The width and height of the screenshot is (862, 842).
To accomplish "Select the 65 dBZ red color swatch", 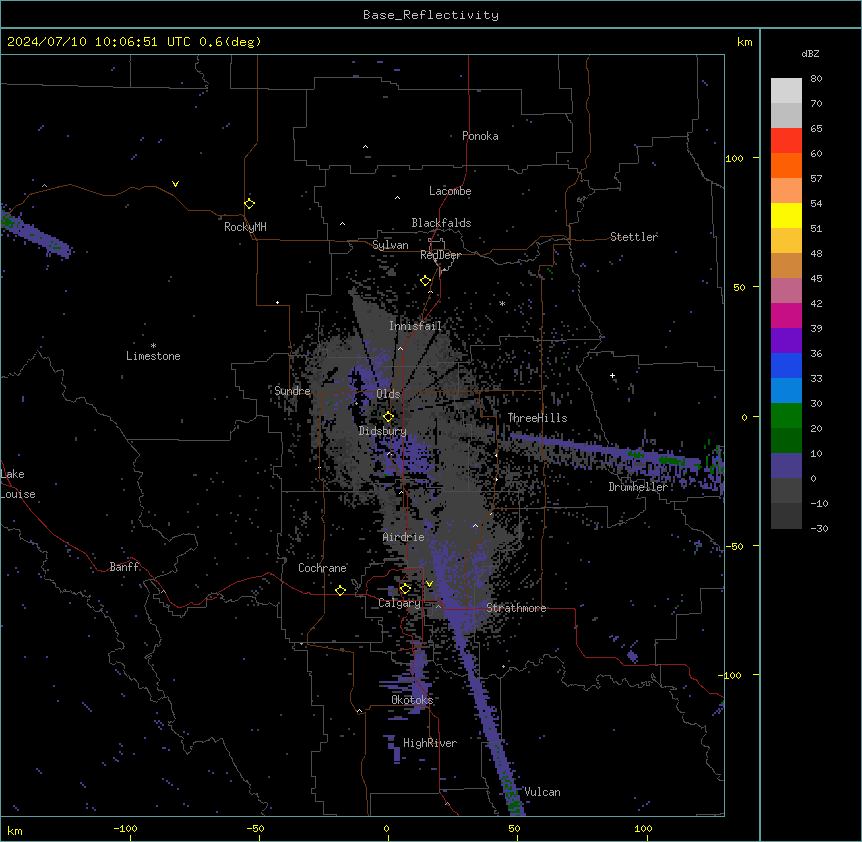I will (x=786, y=140).
